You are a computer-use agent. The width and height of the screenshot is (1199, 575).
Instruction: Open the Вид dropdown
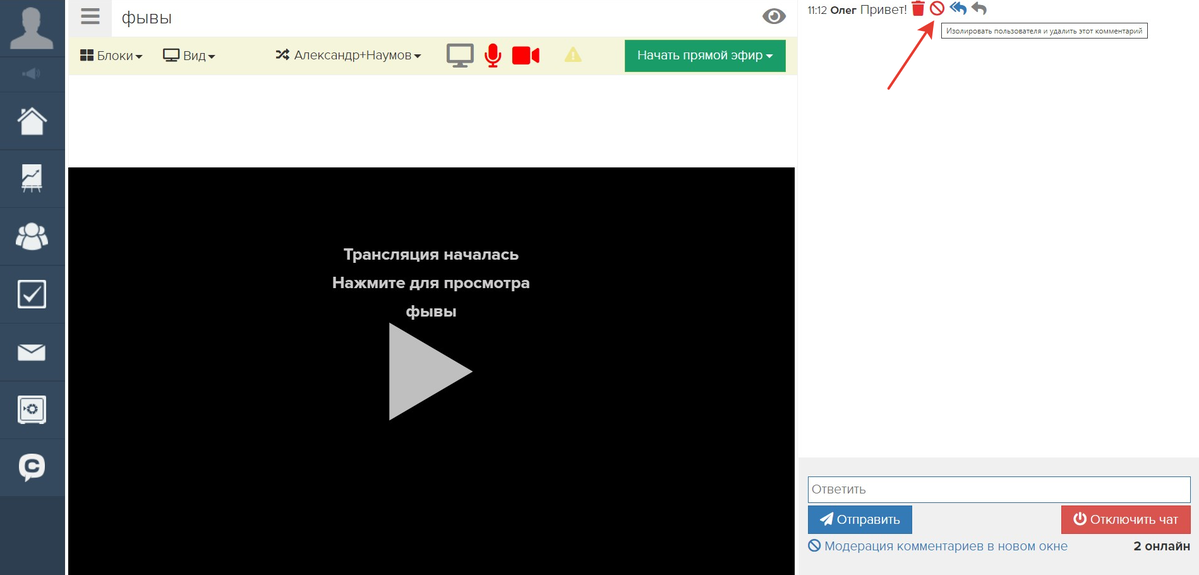[x=189, y=56]
